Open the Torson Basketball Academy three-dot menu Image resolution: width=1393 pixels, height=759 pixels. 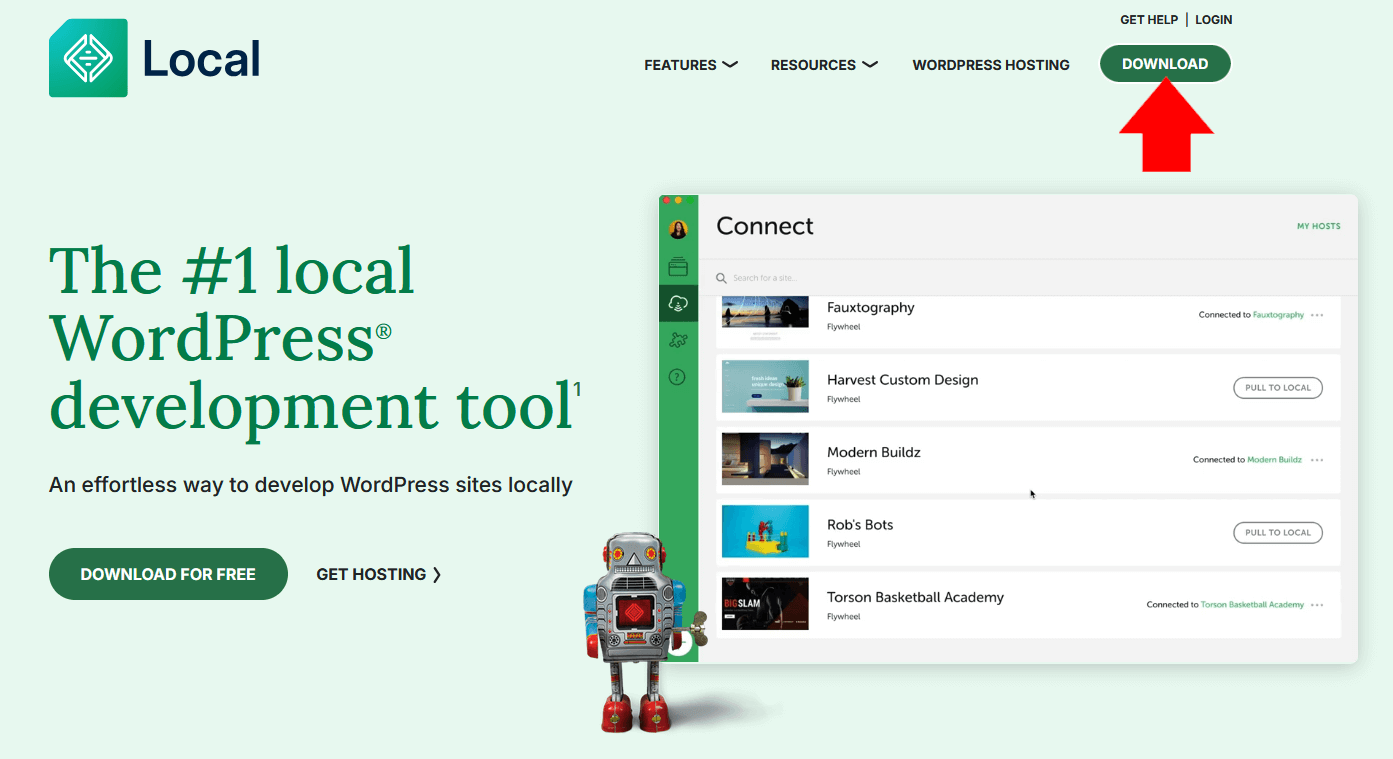tap(1317, 605)
